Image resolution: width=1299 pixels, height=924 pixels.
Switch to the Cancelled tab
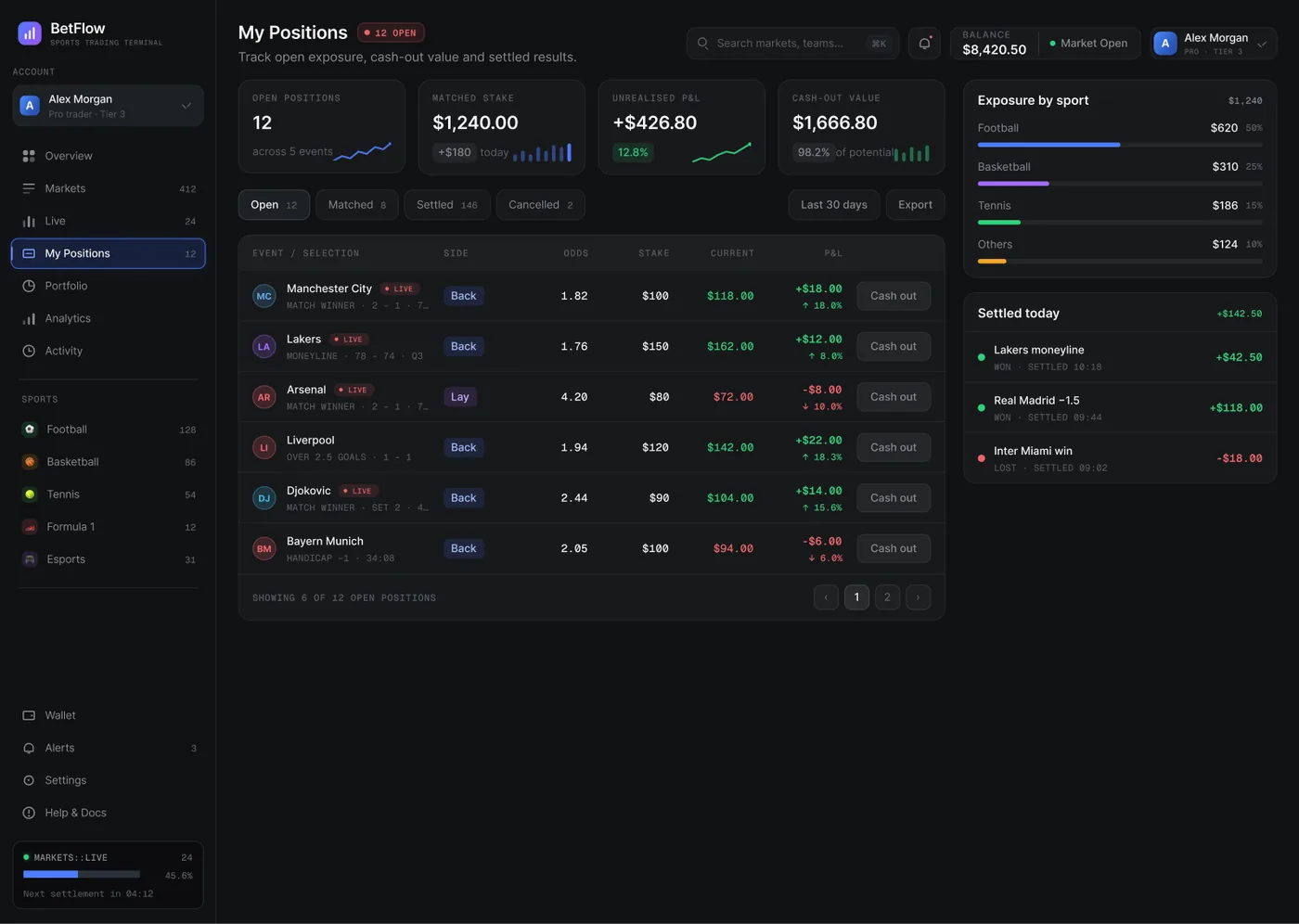click(x=541, y=205)
